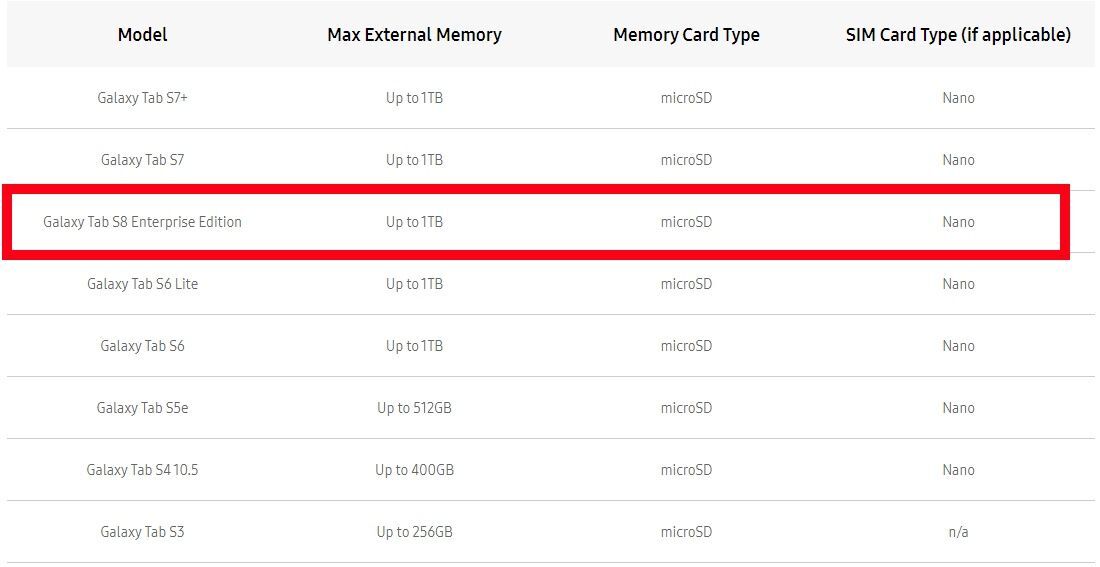Click the Up to 512GB memory value

tap(414, 408)
